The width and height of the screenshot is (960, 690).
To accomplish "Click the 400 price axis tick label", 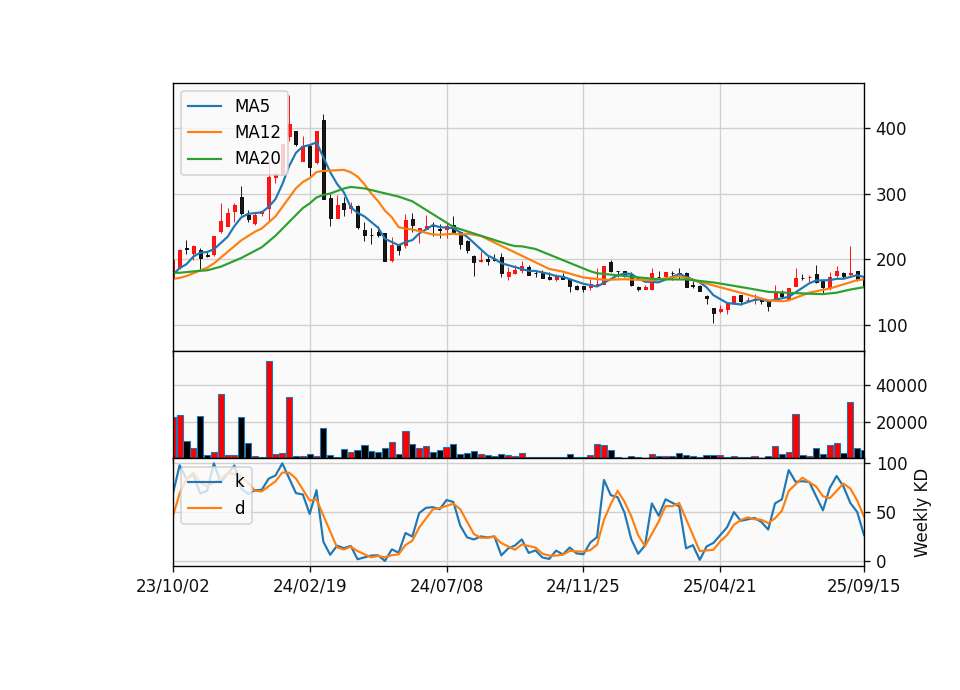I will [x=891, y=129].
